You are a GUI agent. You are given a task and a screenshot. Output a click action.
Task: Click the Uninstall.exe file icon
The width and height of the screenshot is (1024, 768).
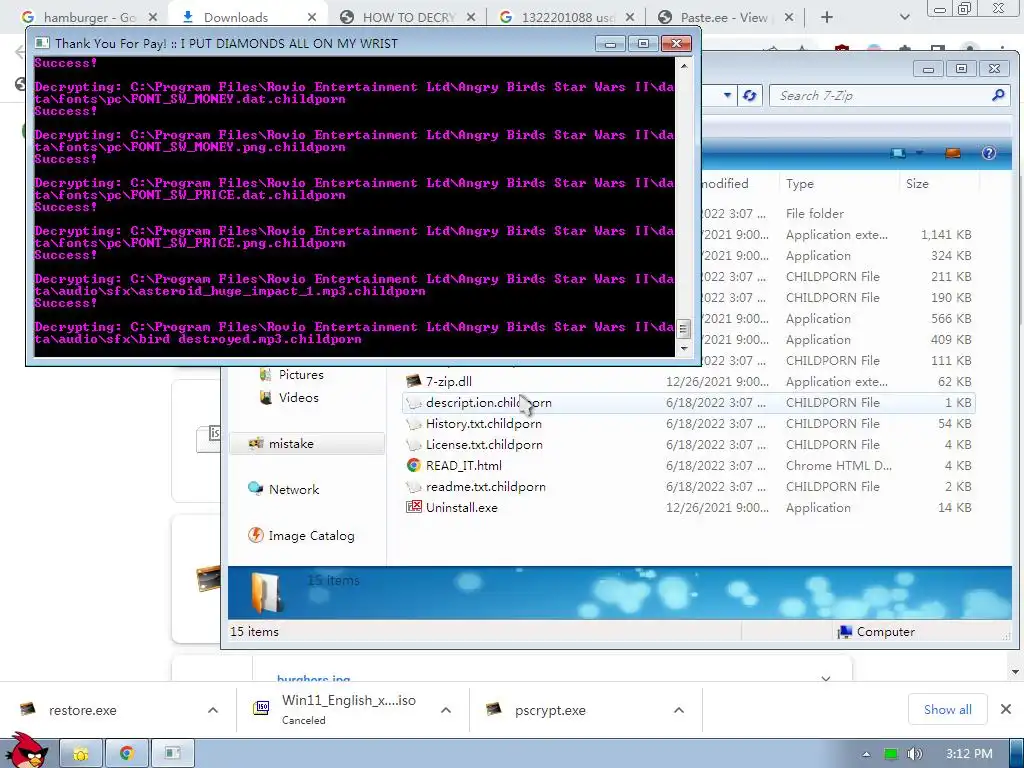413,507
